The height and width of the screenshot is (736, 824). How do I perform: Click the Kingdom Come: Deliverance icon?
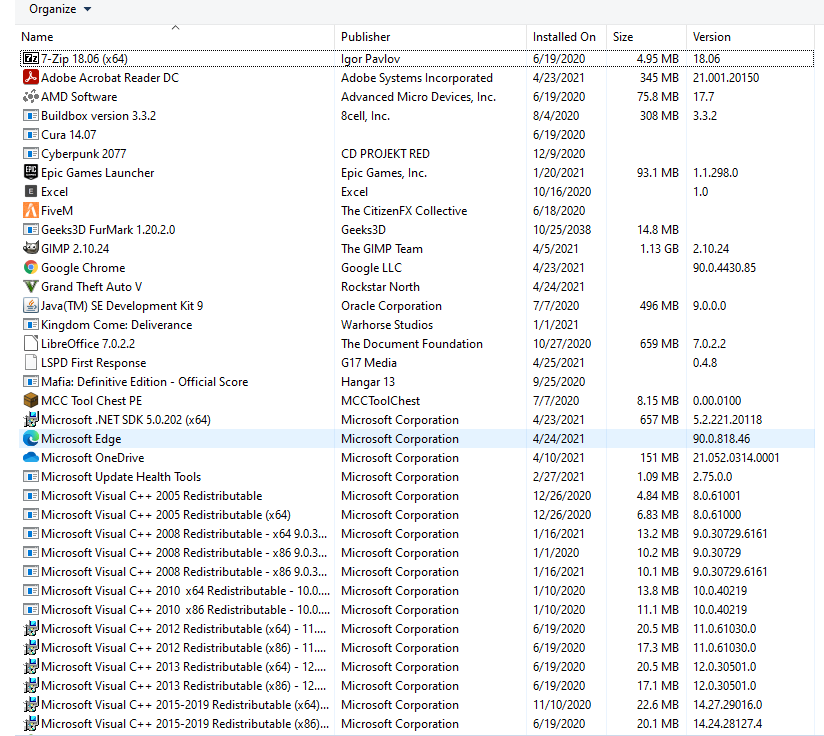pos(31,324)
